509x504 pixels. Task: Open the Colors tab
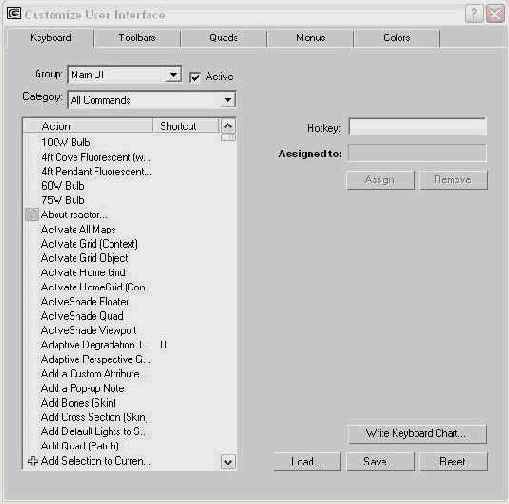pyautogui.click(x=397, y=38)
